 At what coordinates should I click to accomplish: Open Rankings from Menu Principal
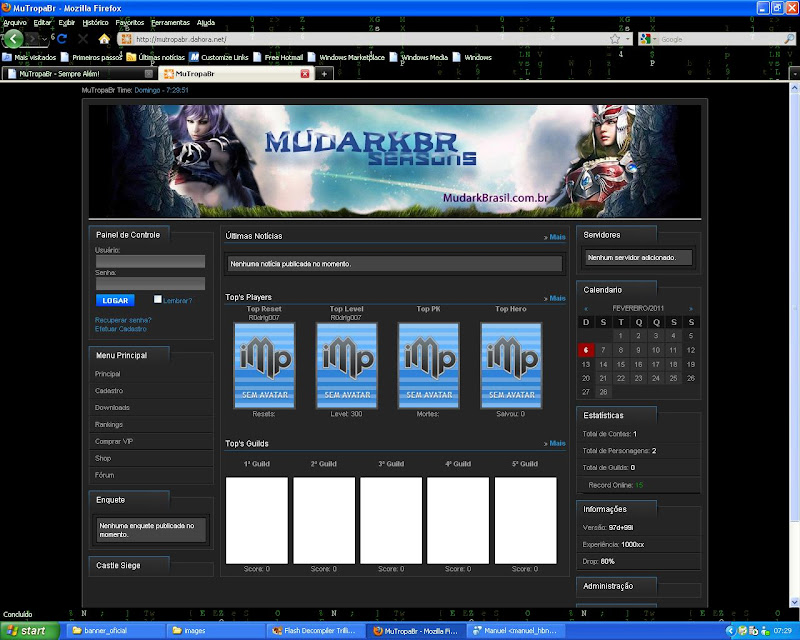click(x=109, y=424)
